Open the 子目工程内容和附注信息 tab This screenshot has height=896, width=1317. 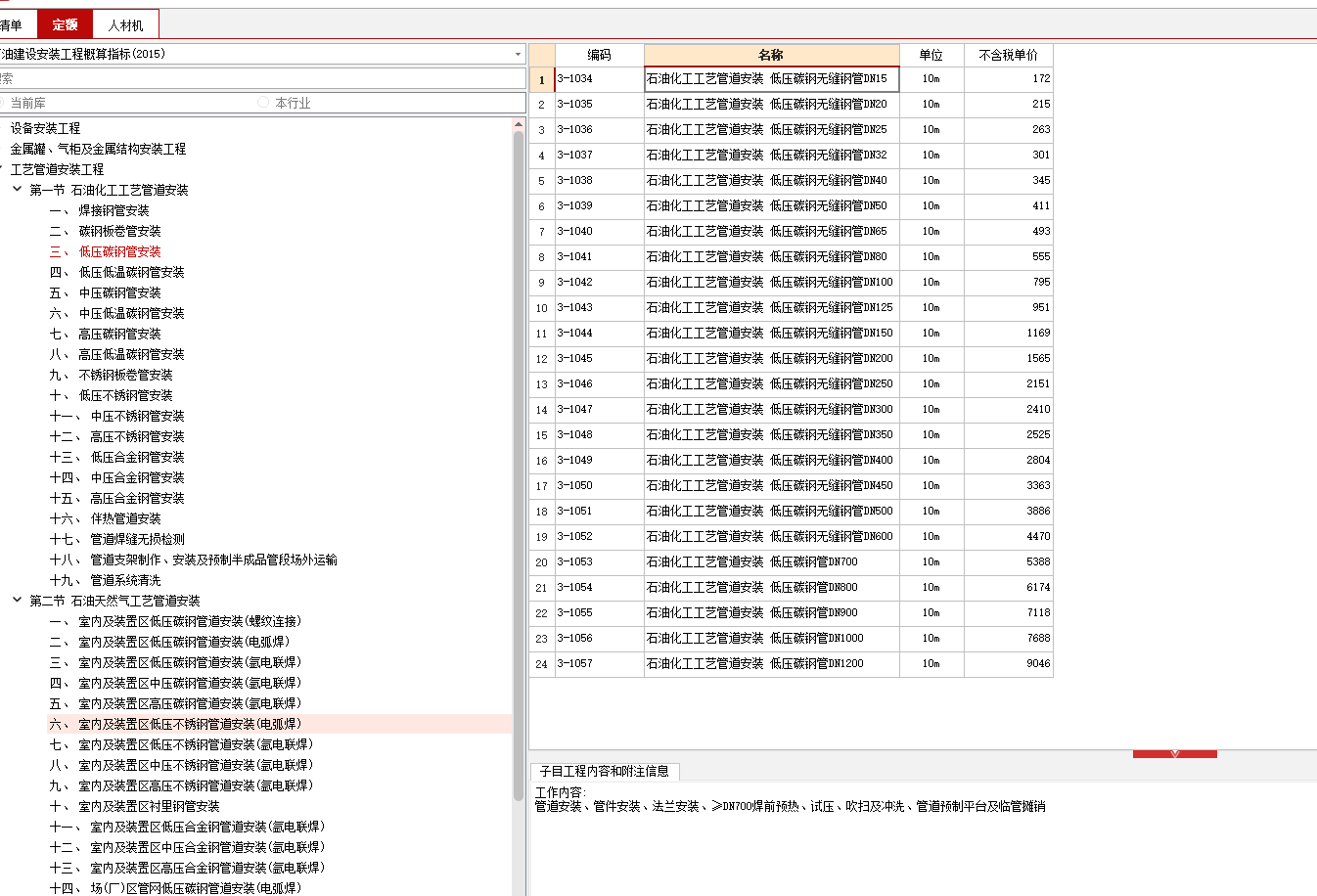click(604, 771)
